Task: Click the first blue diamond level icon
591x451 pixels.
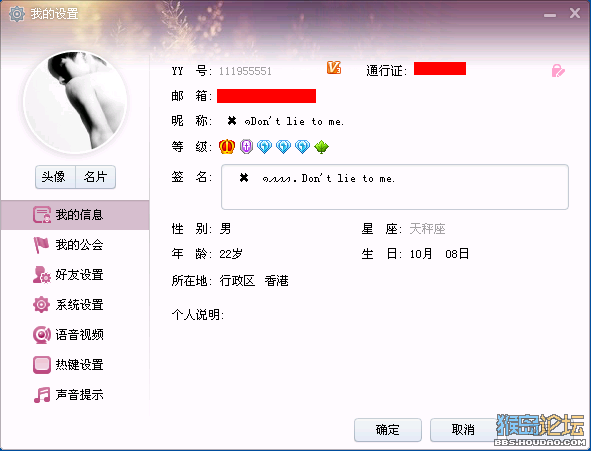Action: pyautogui.click(x=265, y=147)
